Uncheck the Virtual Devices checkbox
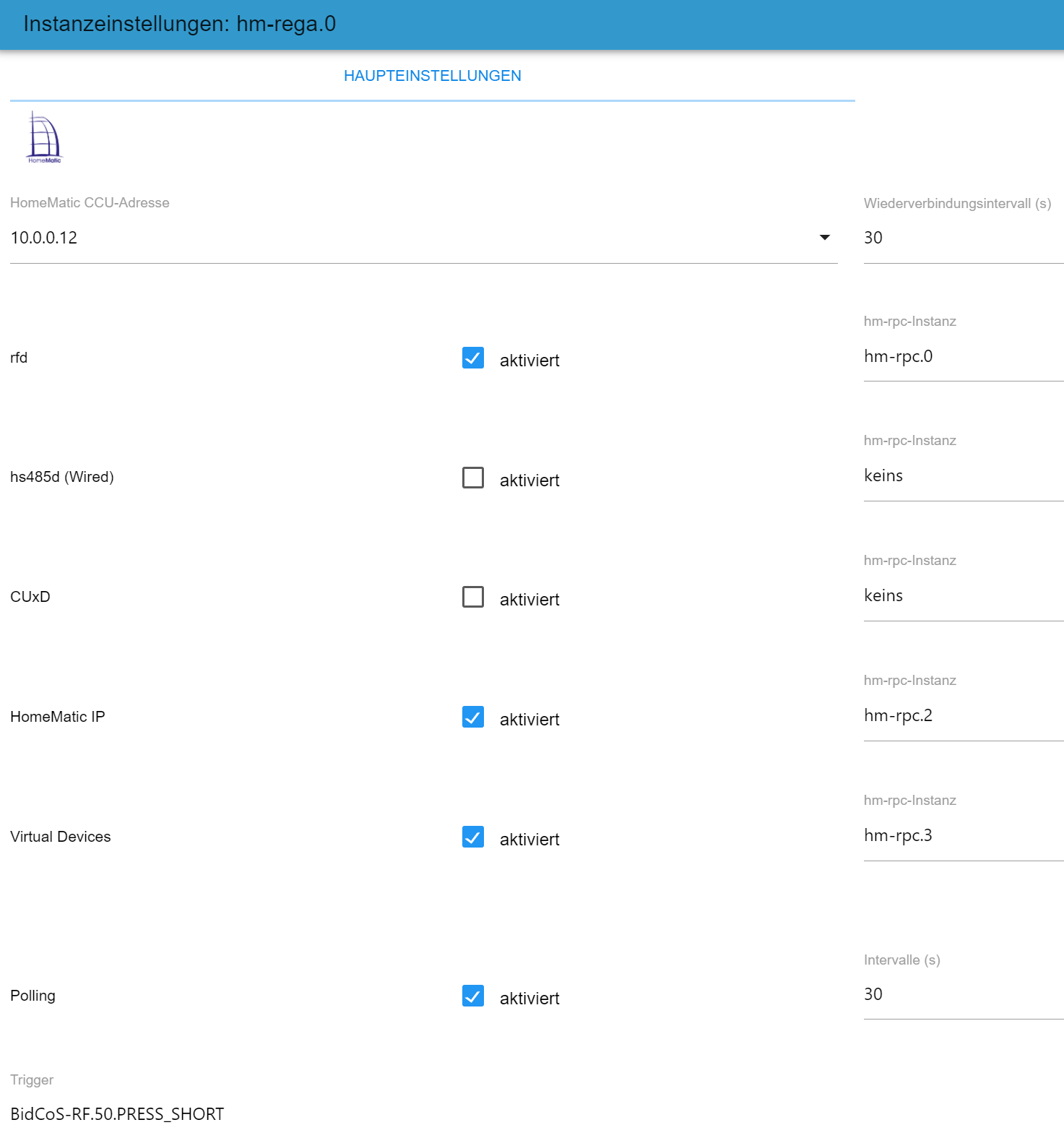The width and height of the screenshot is (1064, 1138). pyautogui.click(x=473, y=837)
